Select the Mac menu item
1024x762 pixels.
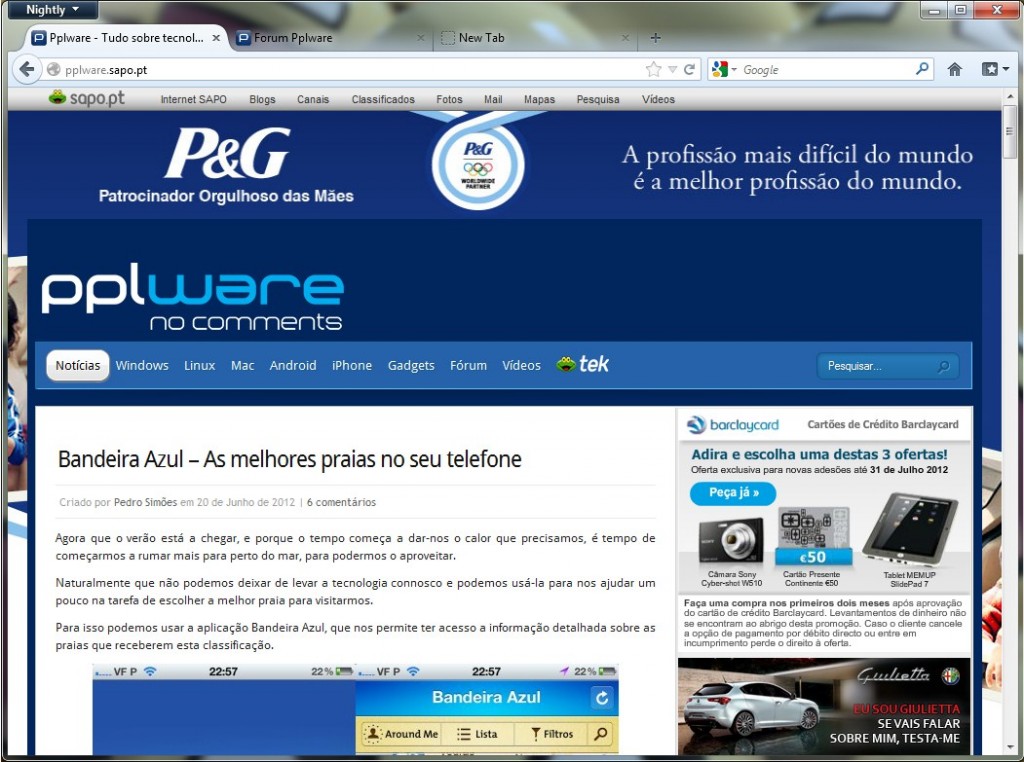(242, 366)
